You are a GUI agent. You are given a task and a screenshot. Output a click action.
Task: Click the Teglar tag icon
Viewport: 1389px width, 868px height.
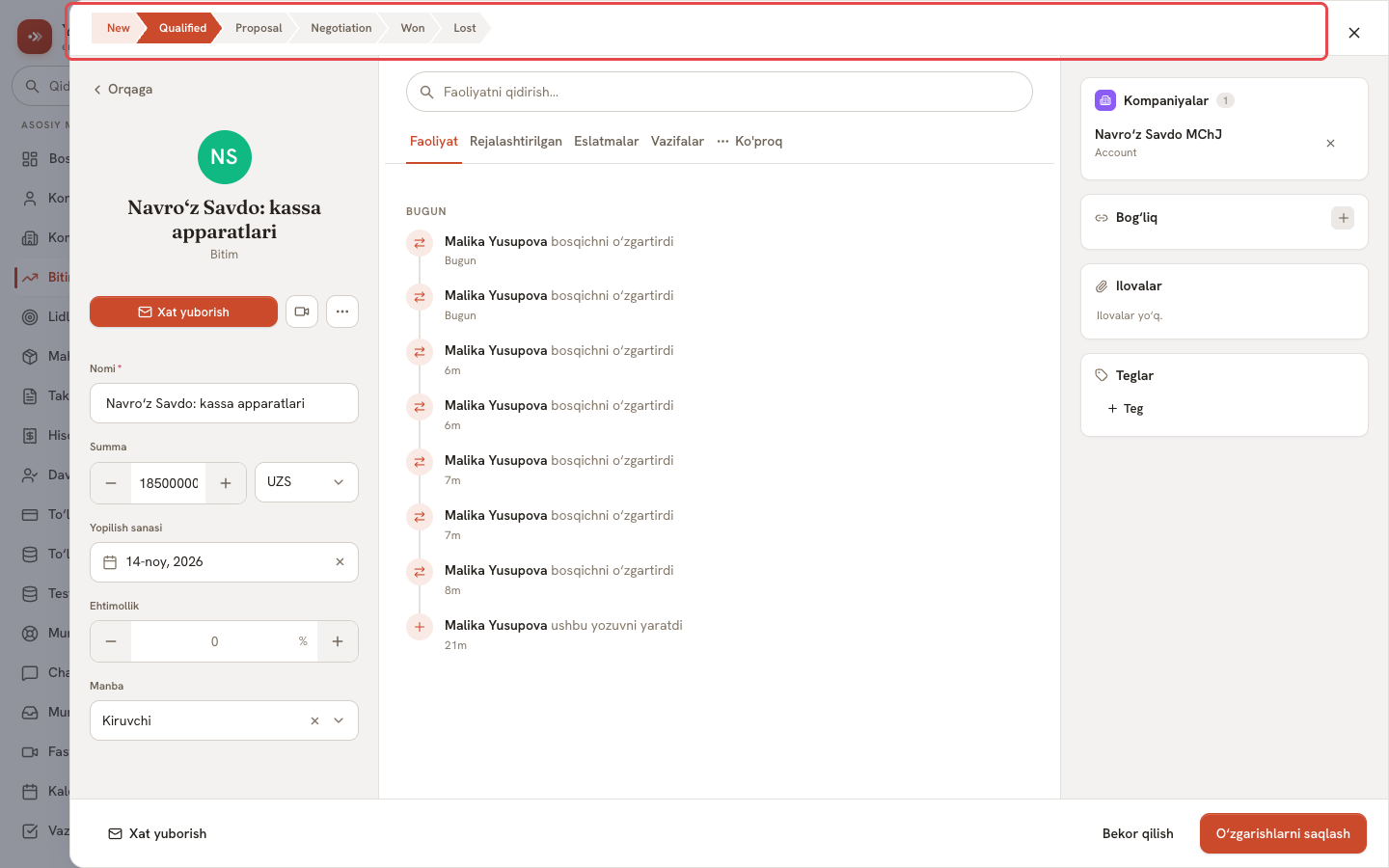1102,376
